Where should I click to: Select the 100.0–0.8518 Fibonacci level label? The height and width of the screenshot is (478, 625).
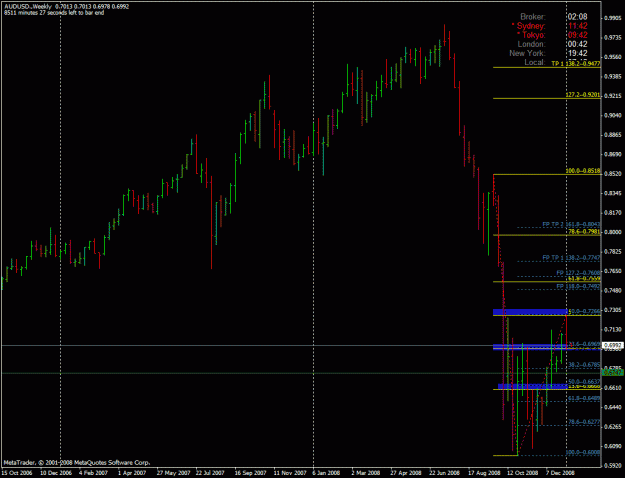[583, 171]
